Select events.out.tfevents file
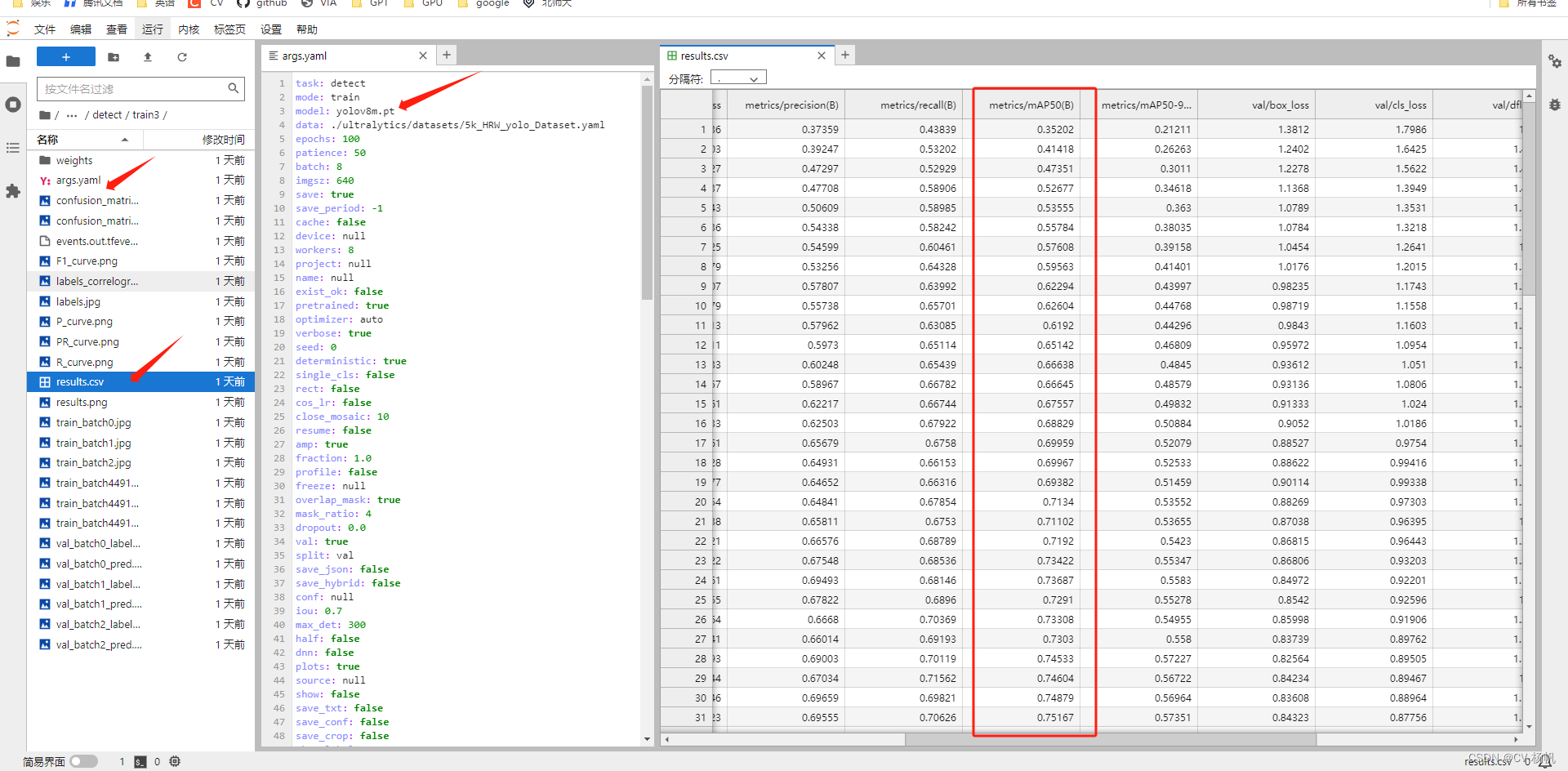The width and height of the screenshot is (1568, 771). pyautogui.click(x=141, y=241)
